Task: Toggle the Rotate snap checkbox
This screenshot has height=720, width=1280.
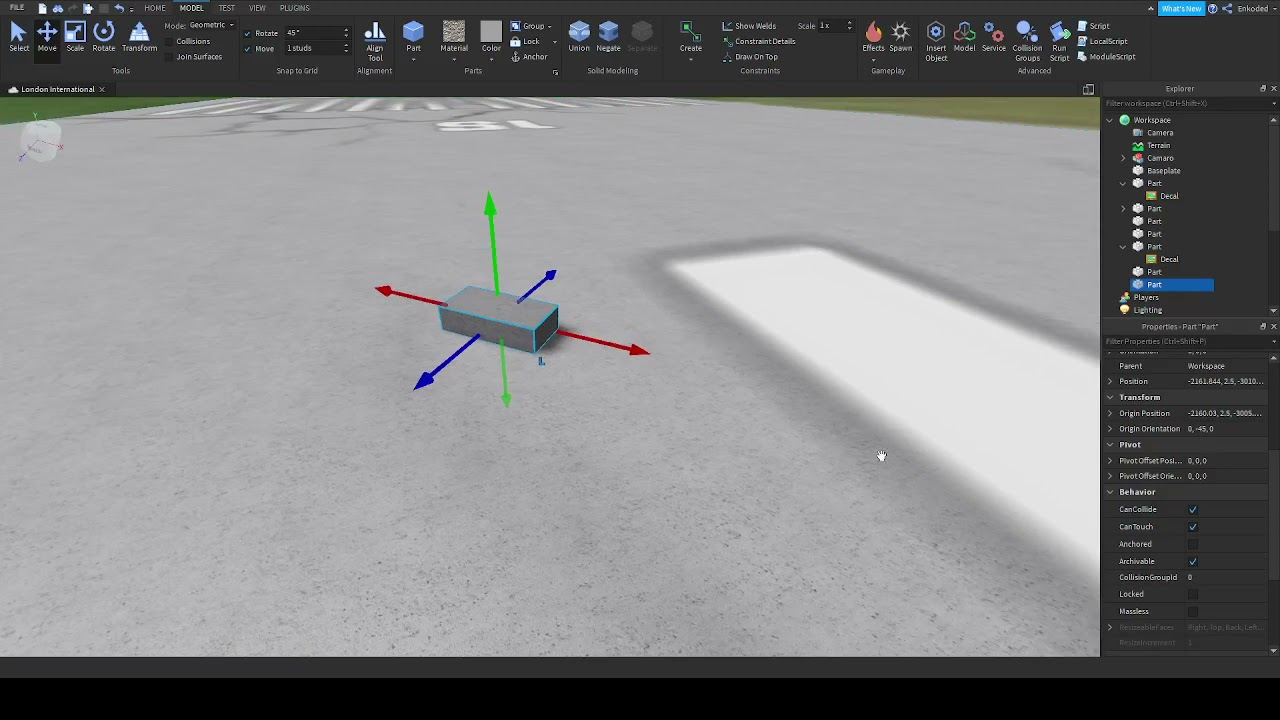Action: click(248, 33)
